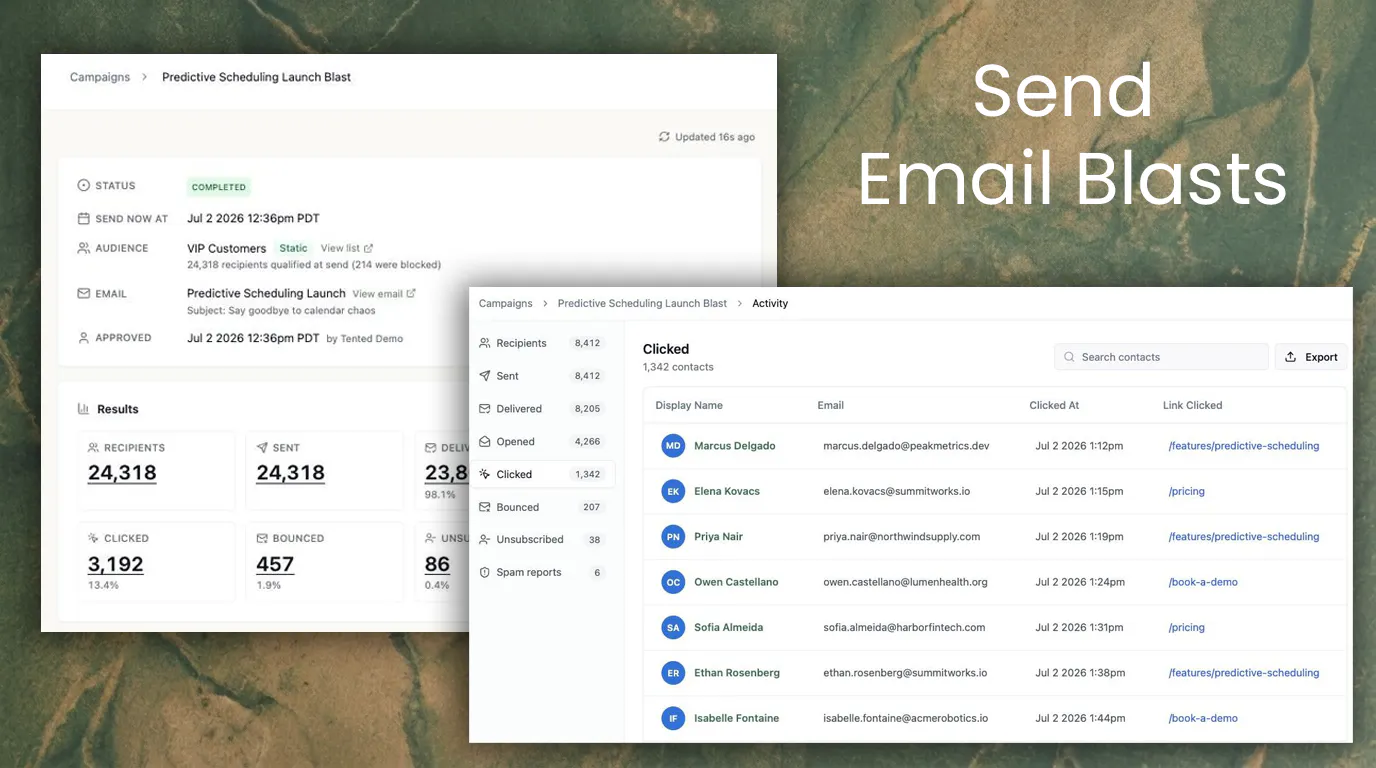Switch to the Unsubscribed tab in the sidebar
This screenshot has width=1376, height=768.
point(543,540)
